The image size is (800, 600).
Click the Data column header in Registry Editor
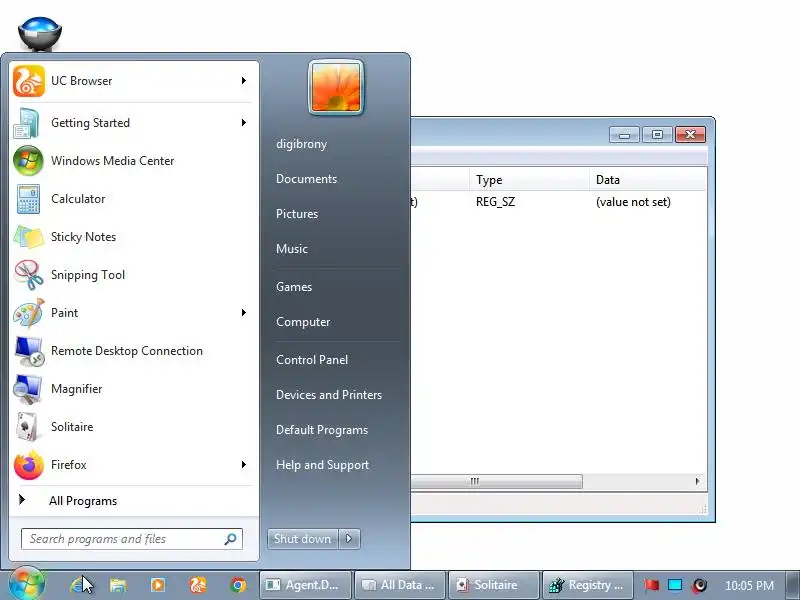[x=648, y=180]
